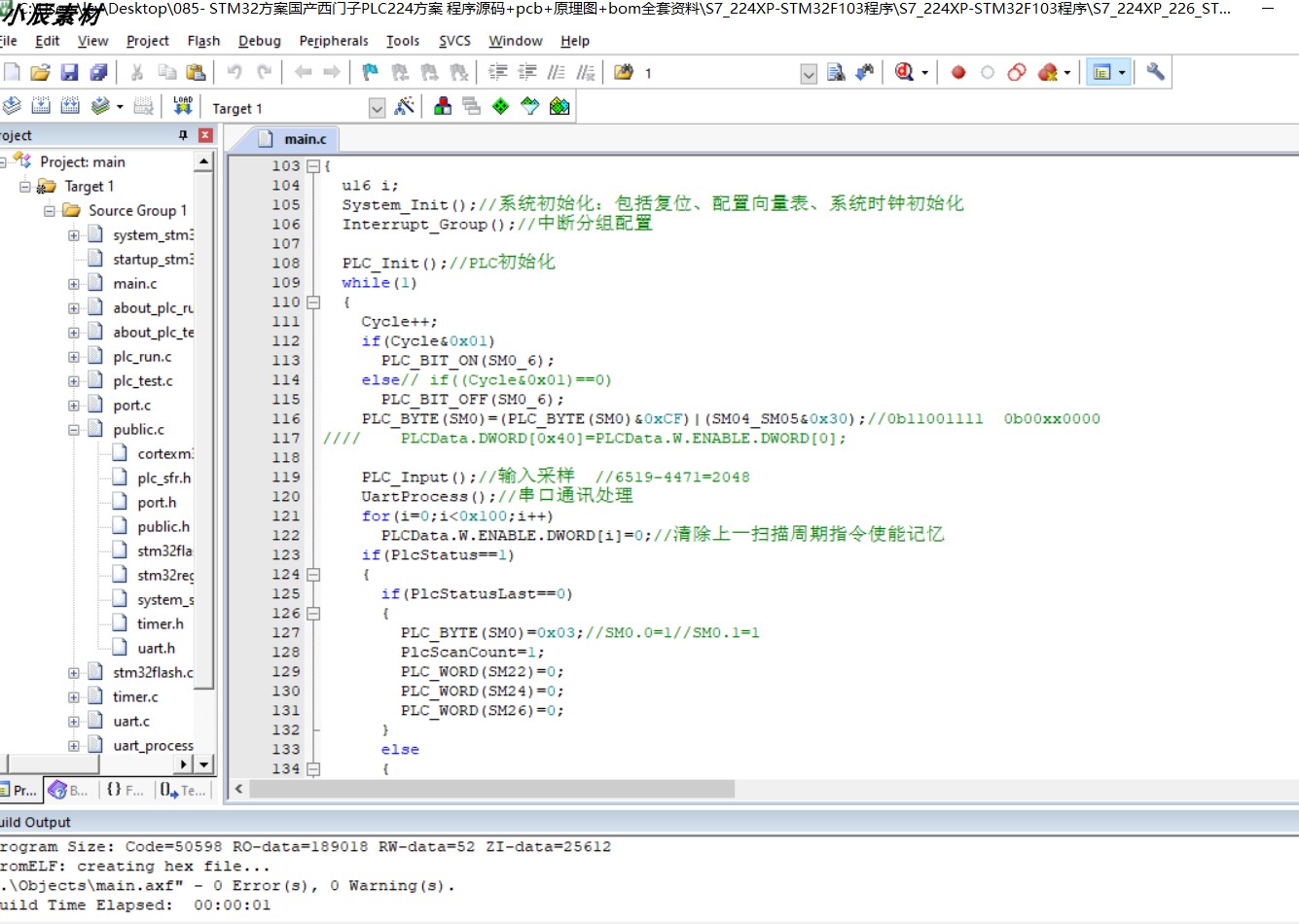Click the Select Software Packs icon
1299x924 pixels.
[x=530, y=106]
